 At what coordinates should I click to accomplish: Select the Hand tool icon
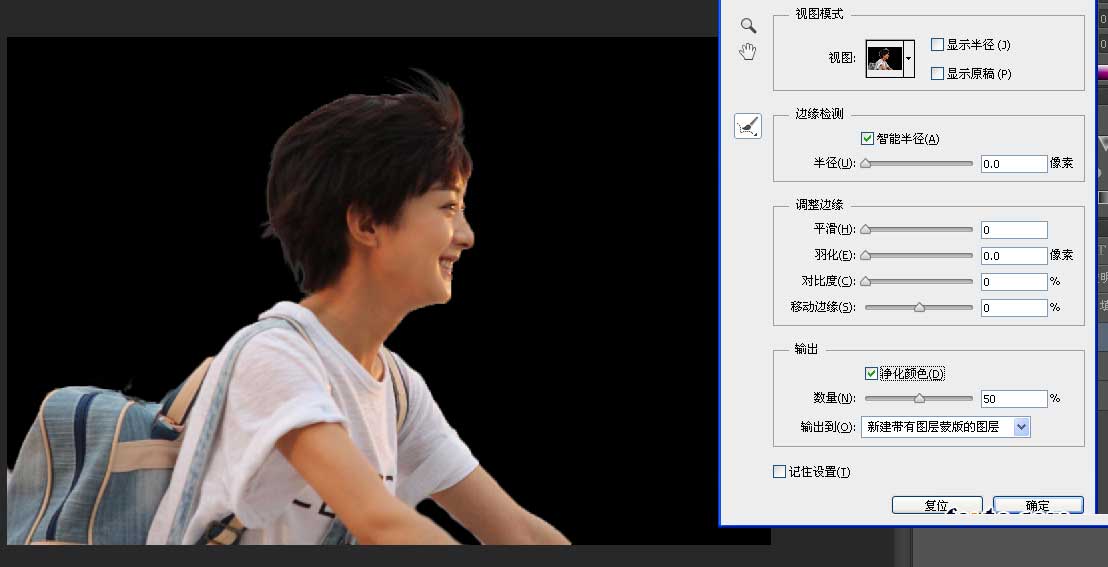point(748,52)
